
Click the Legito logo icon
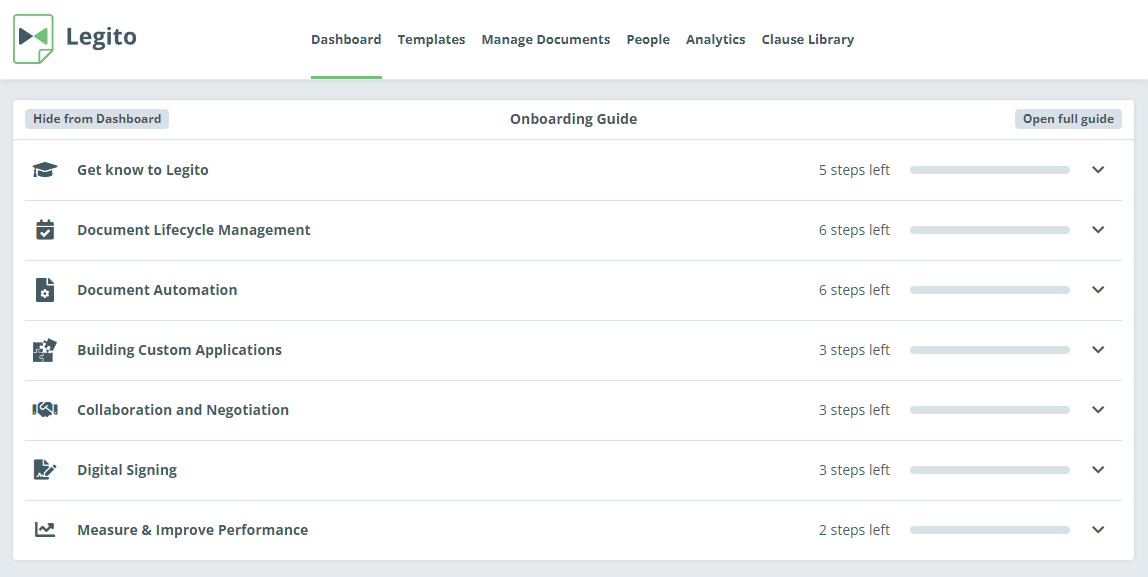click(x=34, y=39)
